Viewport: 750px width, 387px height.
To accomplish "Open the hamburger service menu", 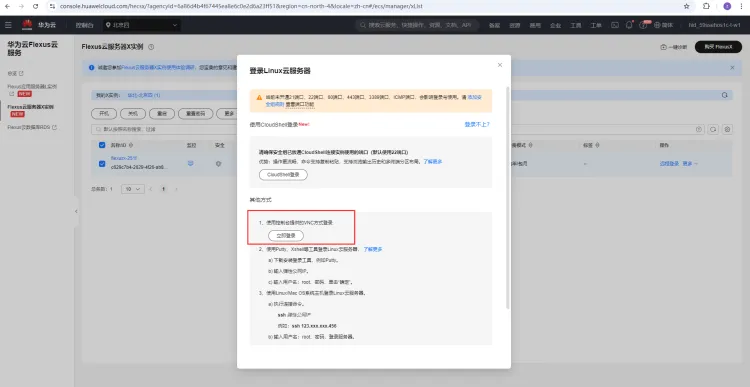I will pos(8,25).
